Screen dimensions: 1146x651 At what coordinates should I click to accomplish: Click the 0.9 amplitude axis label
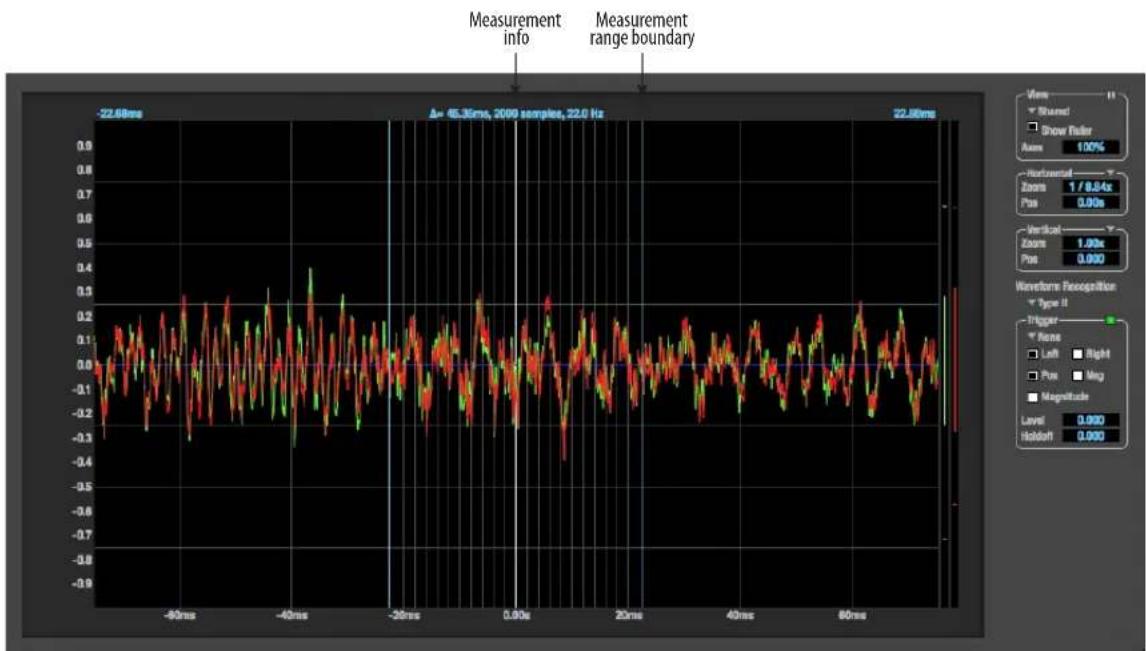coord(85,146)
